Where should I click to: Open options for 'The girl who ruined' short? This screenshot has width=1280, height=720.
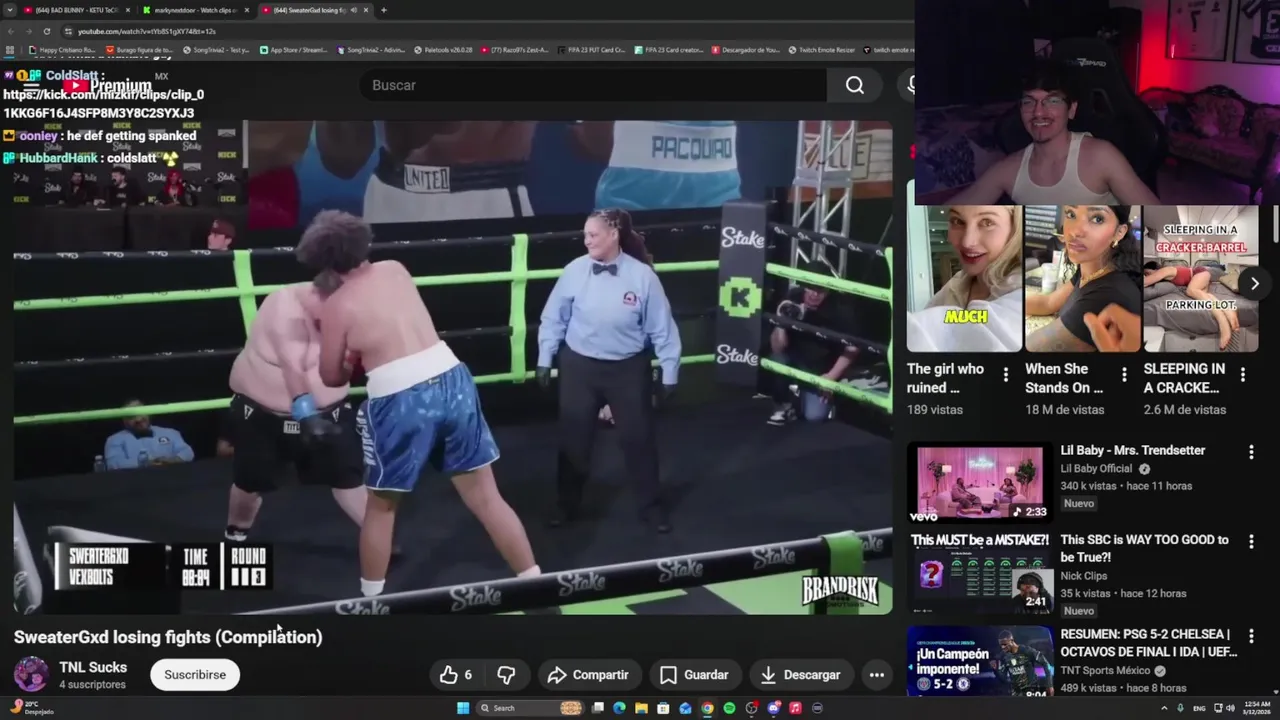(1005, 375)
